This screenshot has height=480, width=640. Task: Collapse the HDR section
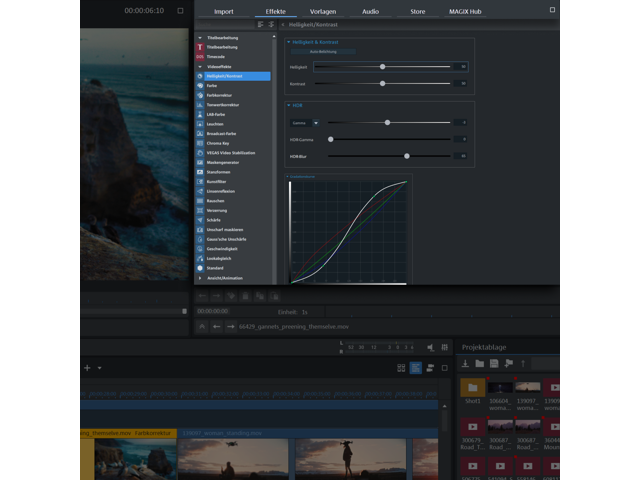pyautogui.click(x=289, y=105)
